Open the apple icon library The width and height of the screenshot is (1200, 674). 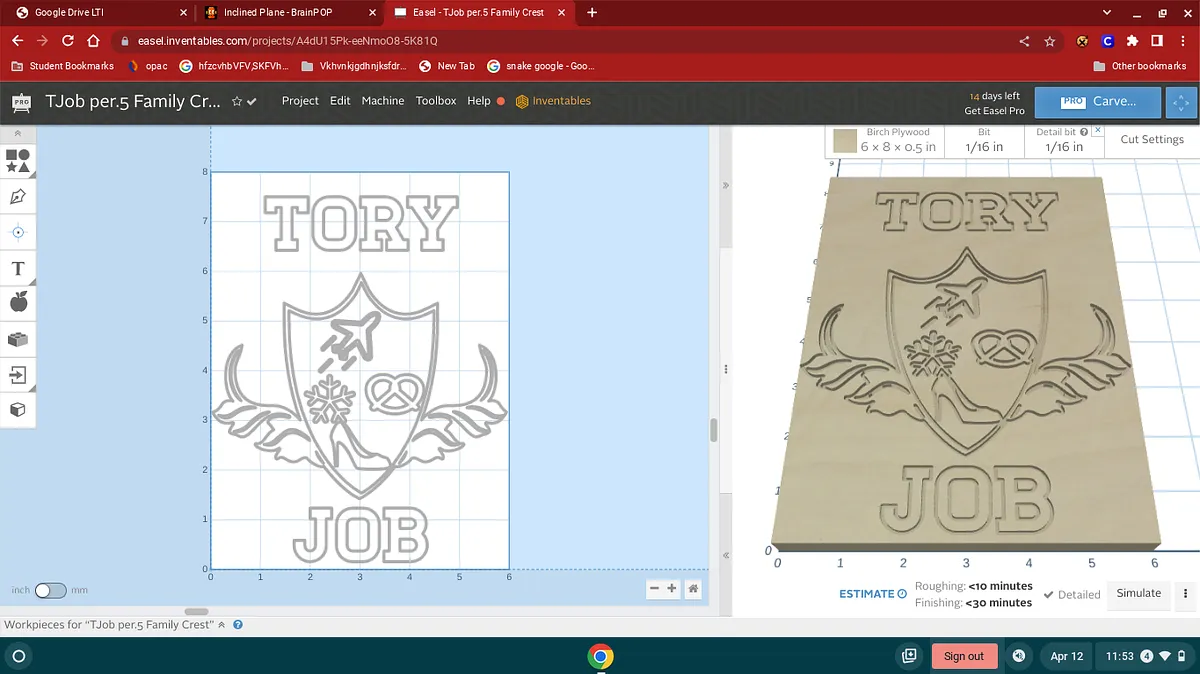[18, 303]
